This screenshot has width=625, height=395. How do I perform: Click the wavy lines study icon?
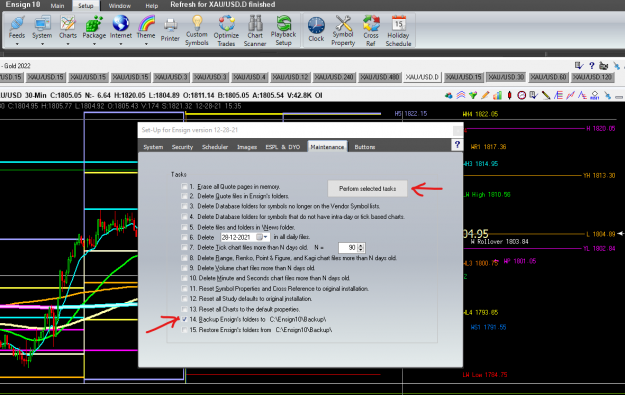(x=461, y=95)
